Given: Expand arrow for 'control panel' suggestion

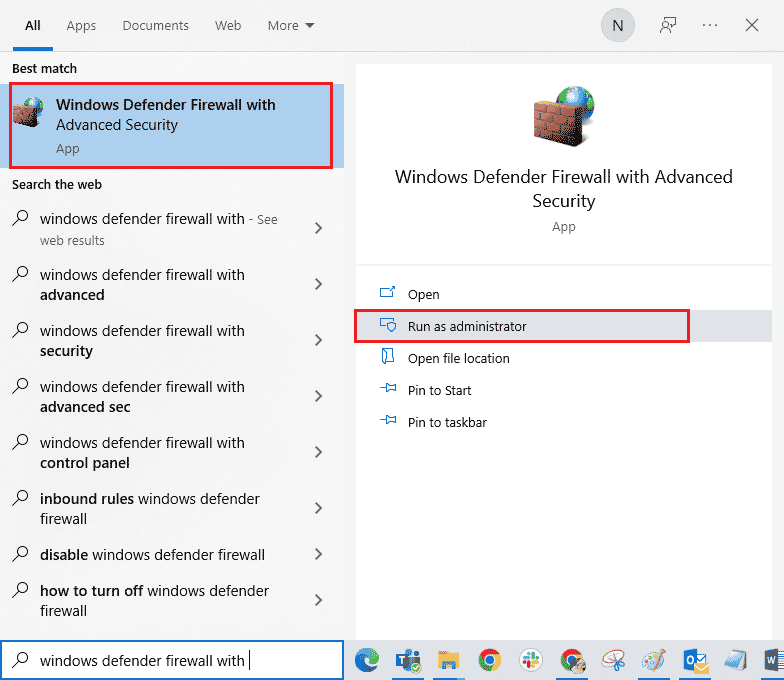Looking at the screenshot, I should (318, 452).
